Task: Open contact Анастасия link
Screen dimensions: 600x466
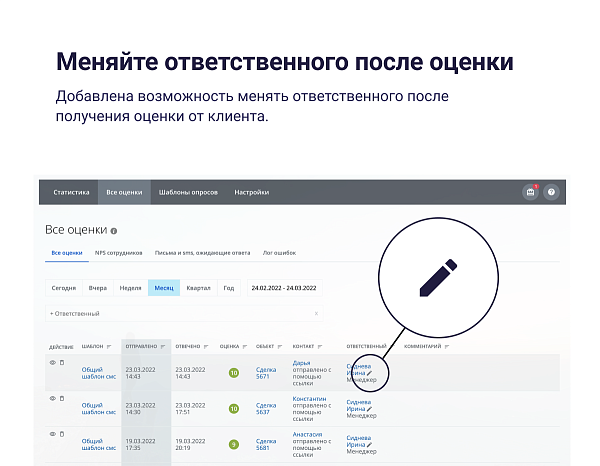Action: 308,435
